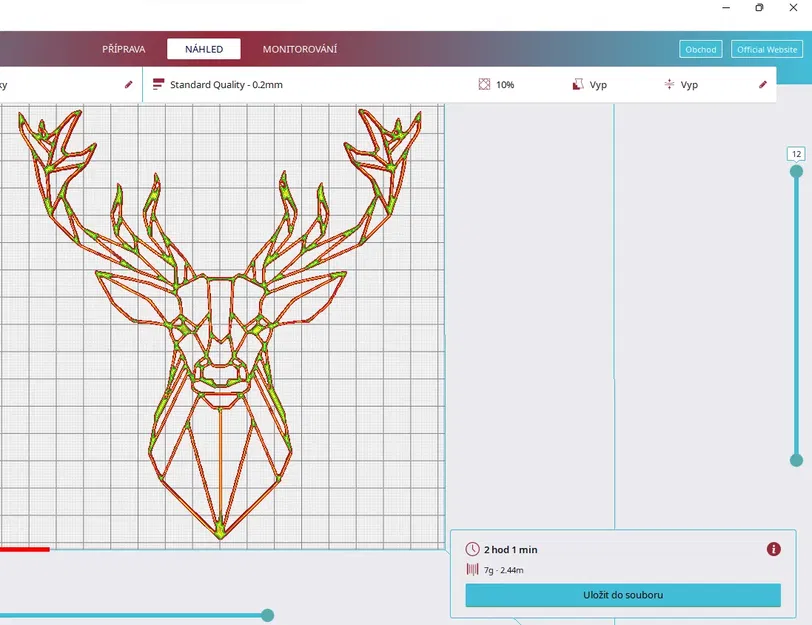Click the 10% infill value
Image resolution: width=812 pixels, height=625 pixels.
tap(505, 85)
